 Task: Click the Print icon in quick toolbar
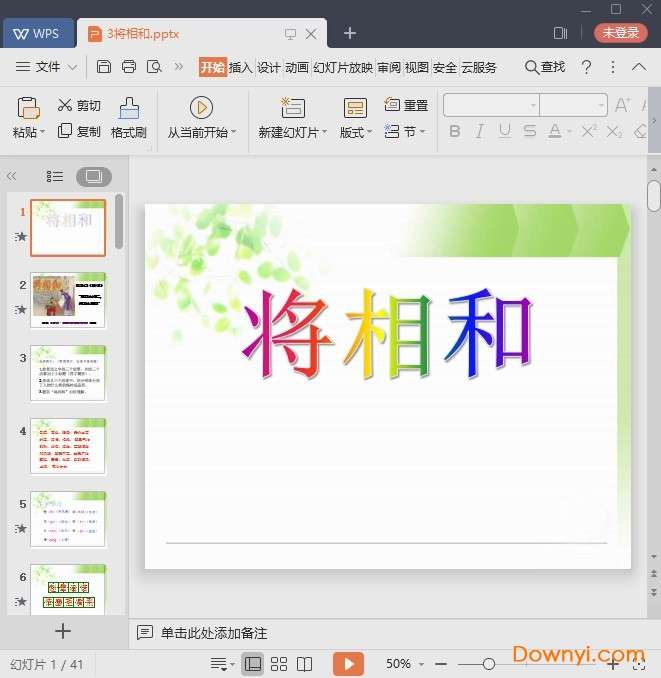[x=128, y=67]
